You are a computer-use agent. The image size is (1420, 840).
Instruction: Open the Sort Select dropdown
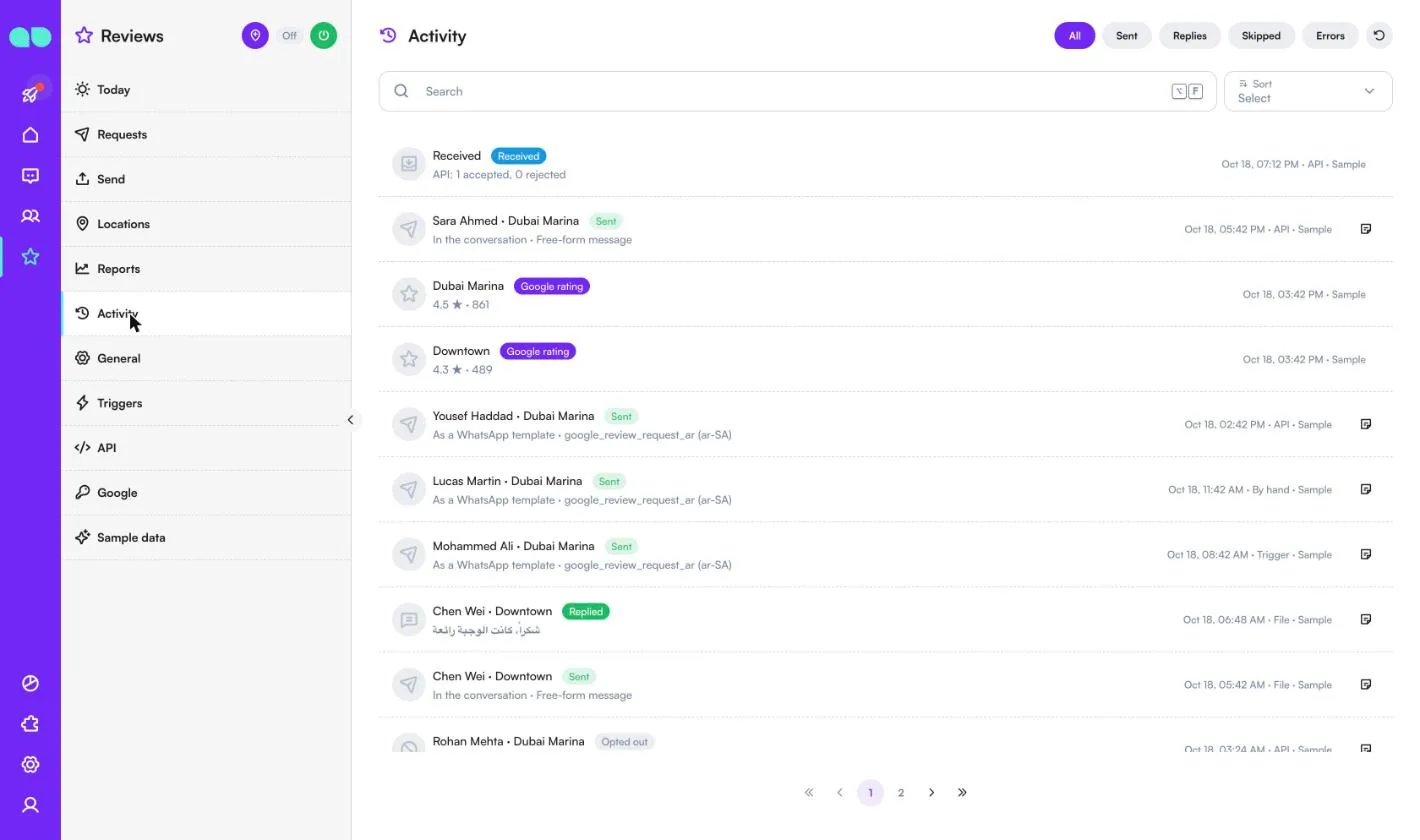(1308, 91)
